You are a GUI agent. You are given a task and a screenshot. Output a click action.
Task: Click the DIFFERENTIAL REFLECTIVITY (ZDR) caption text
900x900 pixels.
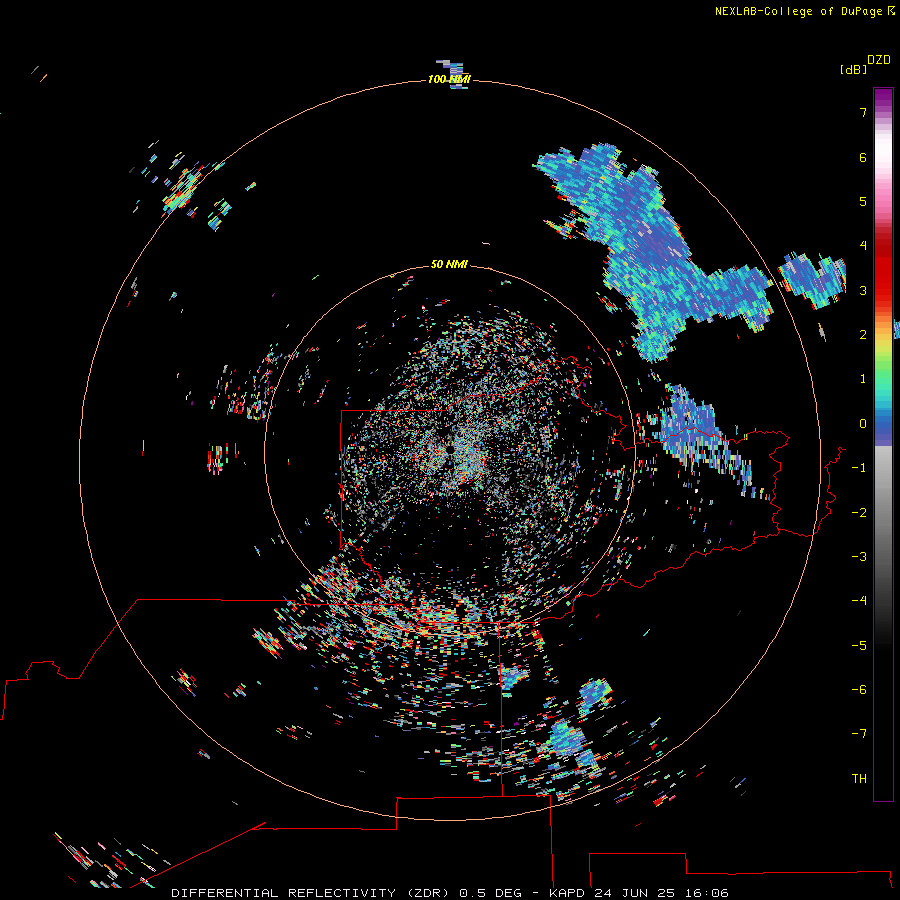click(x=312, y=893)
